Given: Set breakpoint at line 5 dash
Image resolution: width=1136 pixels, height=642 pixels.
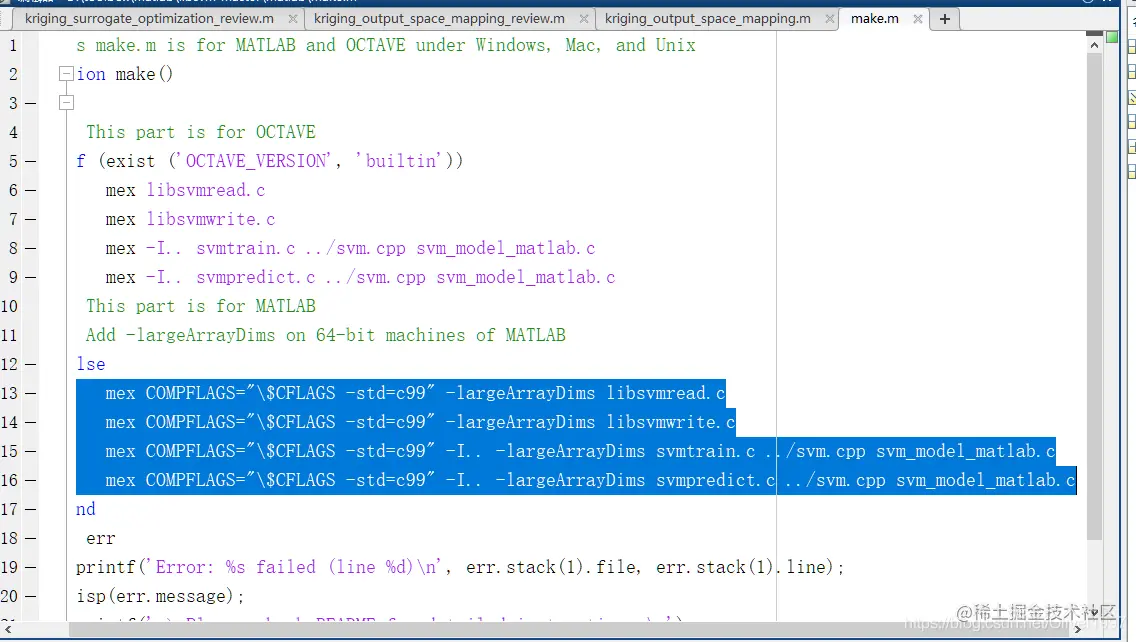Looking at the screenshot, I should click(30, 162).
